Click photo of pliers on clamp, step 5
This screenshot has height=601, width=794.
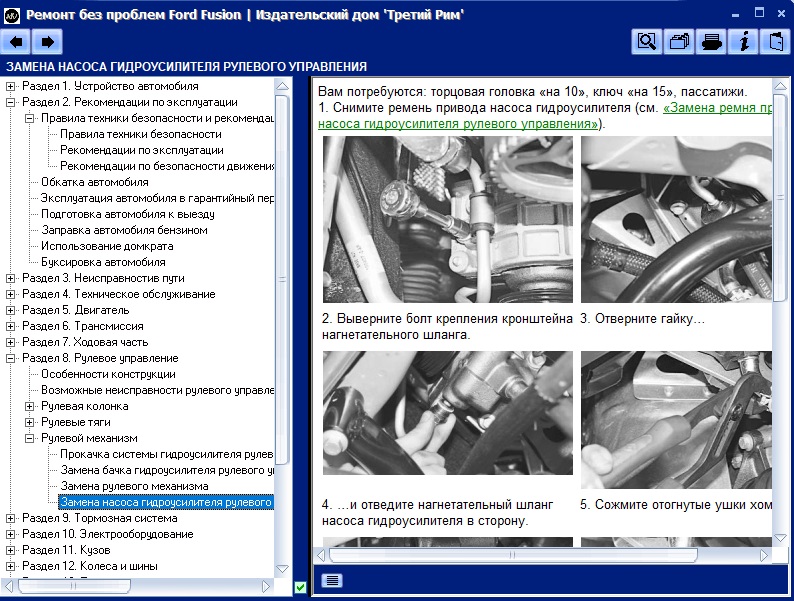click(x=676, y=420)
